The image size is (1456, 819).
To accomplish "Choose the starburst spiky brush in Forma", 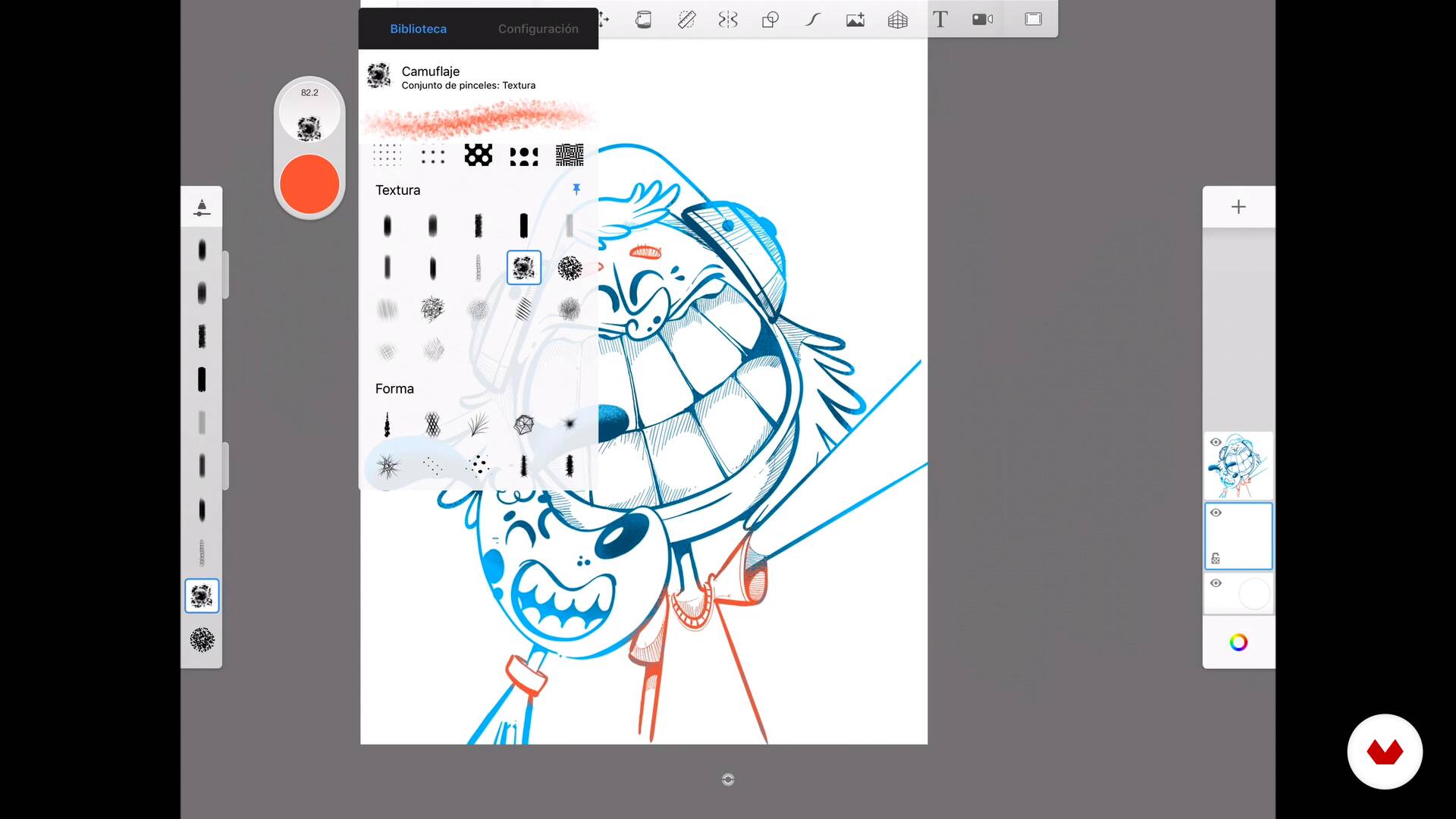I will point(388,466).
